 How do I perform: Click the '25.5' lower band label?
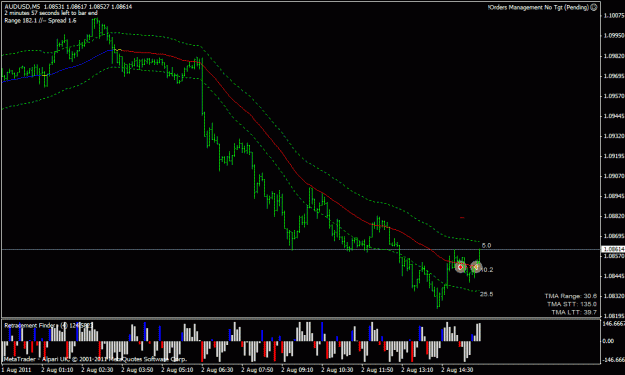tap(486, 294)
